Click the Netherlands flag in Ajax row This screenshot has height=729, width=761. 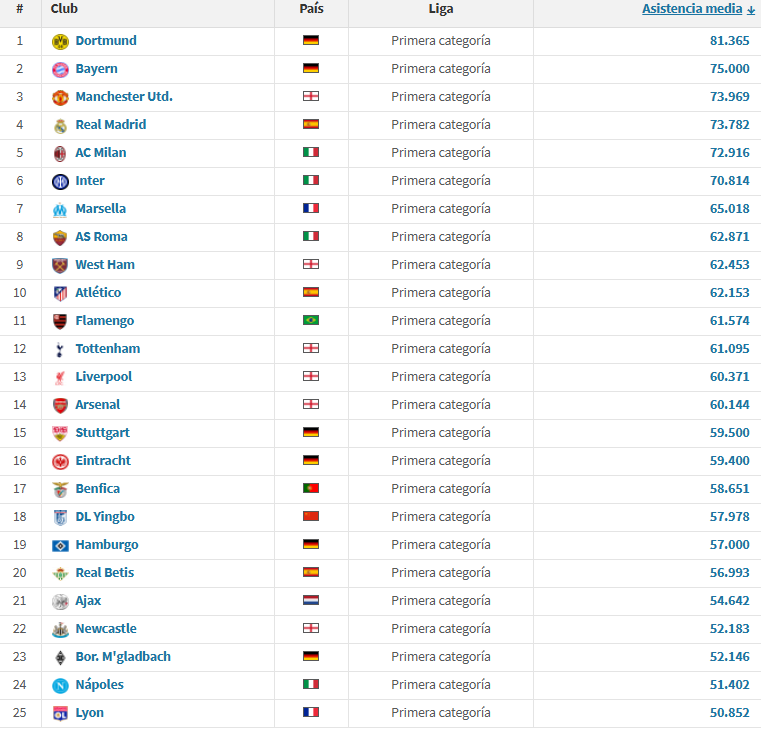[311, 601]
